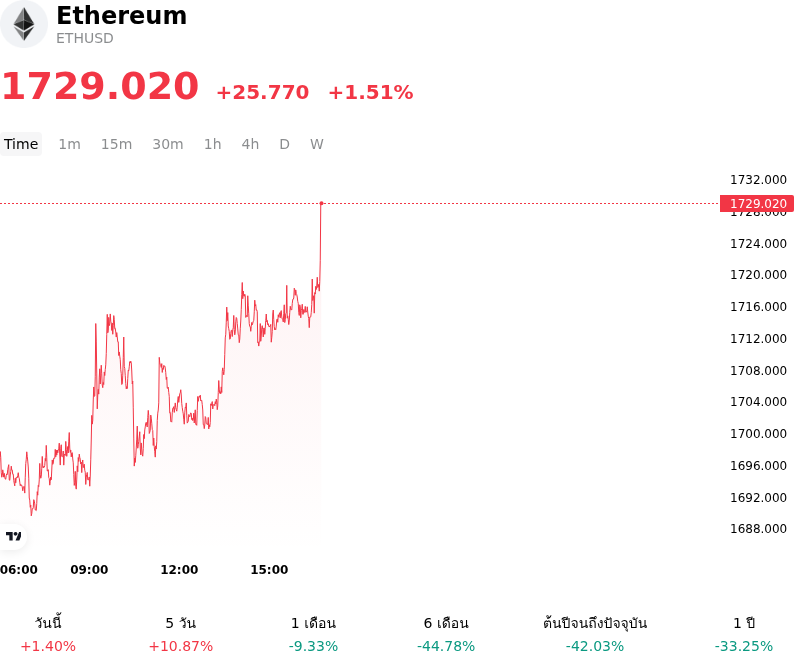Image resolution: width=800 pixels, height=666 pixels.
Task: Select the 6 เดือน performance period
Action: pos(446,634)
